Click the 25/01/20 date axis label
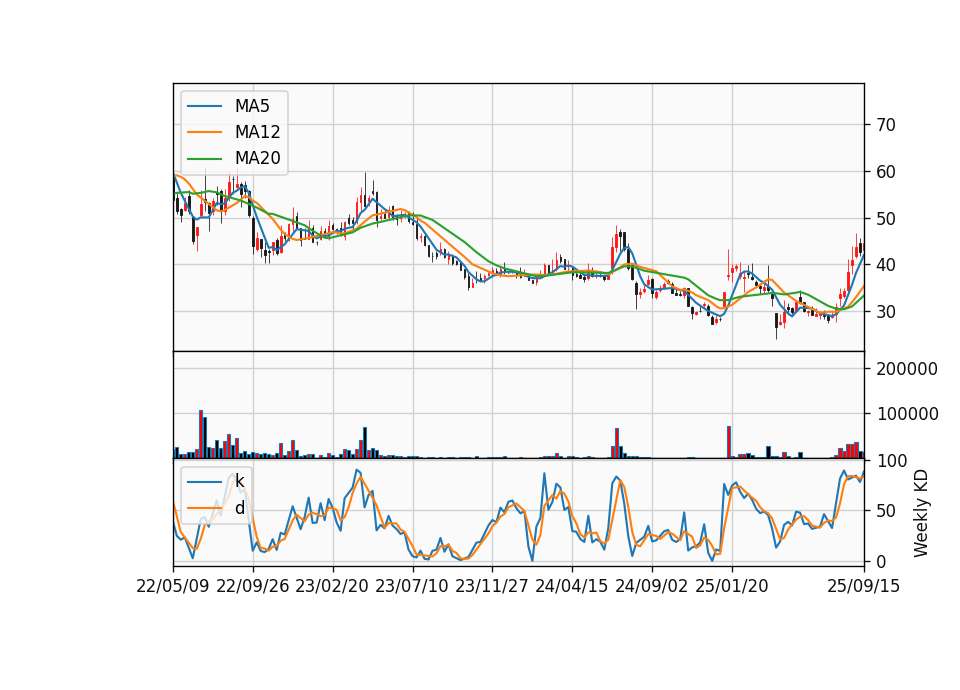Image resolution: width=960 pixels, height=690 pixels. (732, 586)
